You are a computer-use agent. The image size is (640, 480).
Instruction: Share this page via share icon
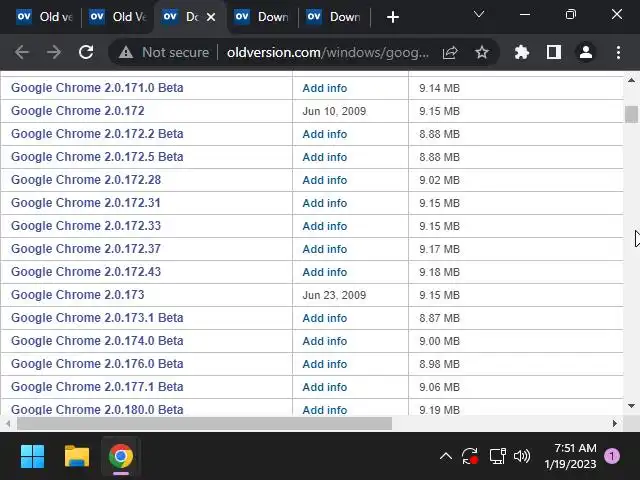tap(450, 52)
